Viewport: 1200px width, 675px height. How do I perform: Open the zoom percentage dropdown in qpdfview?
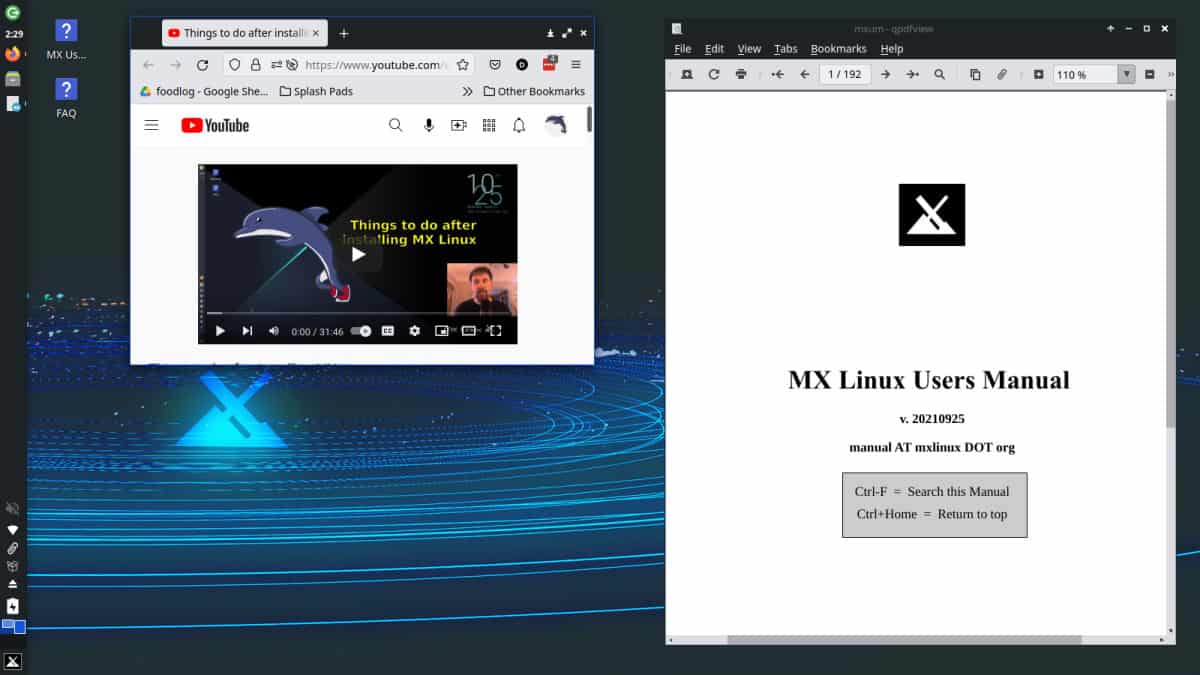pyautogui.click(x=1127, y=74)
